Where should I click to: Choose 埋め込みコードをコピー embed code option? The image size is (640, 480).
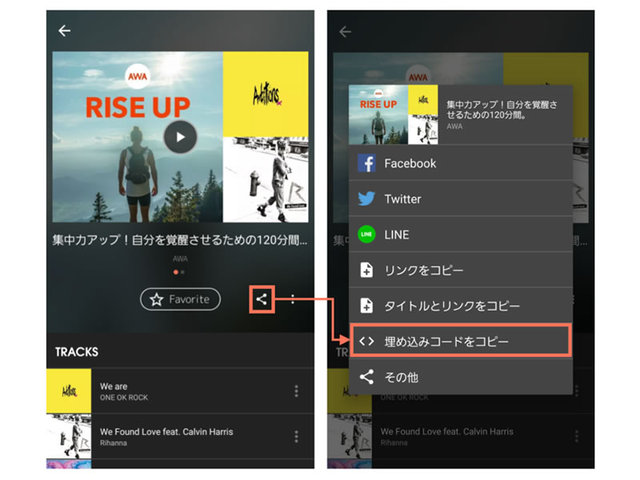(460, 341)
